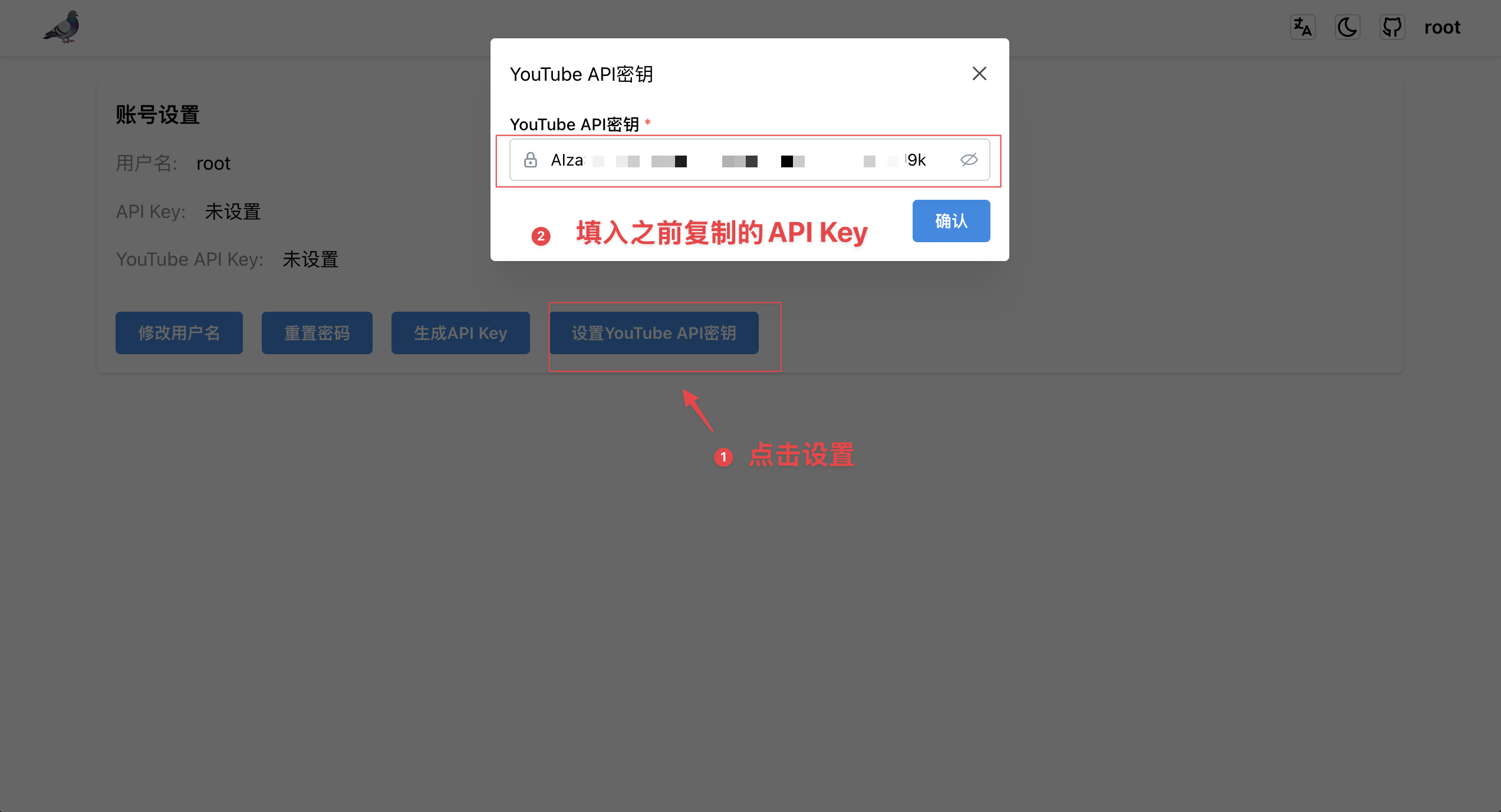Open the GitHub repository icon

pyautogui.click(x=1392, y=27)
